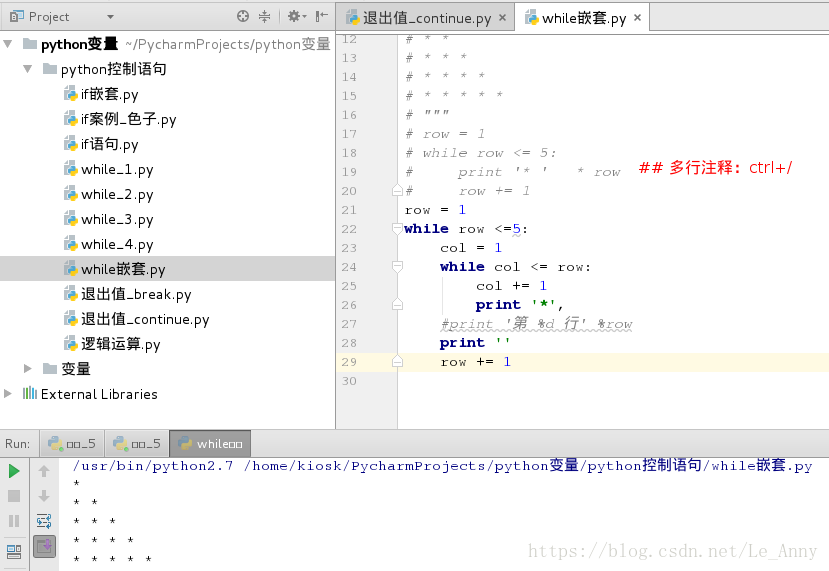Place cursor on empty line 30

[x=613, y=381]
